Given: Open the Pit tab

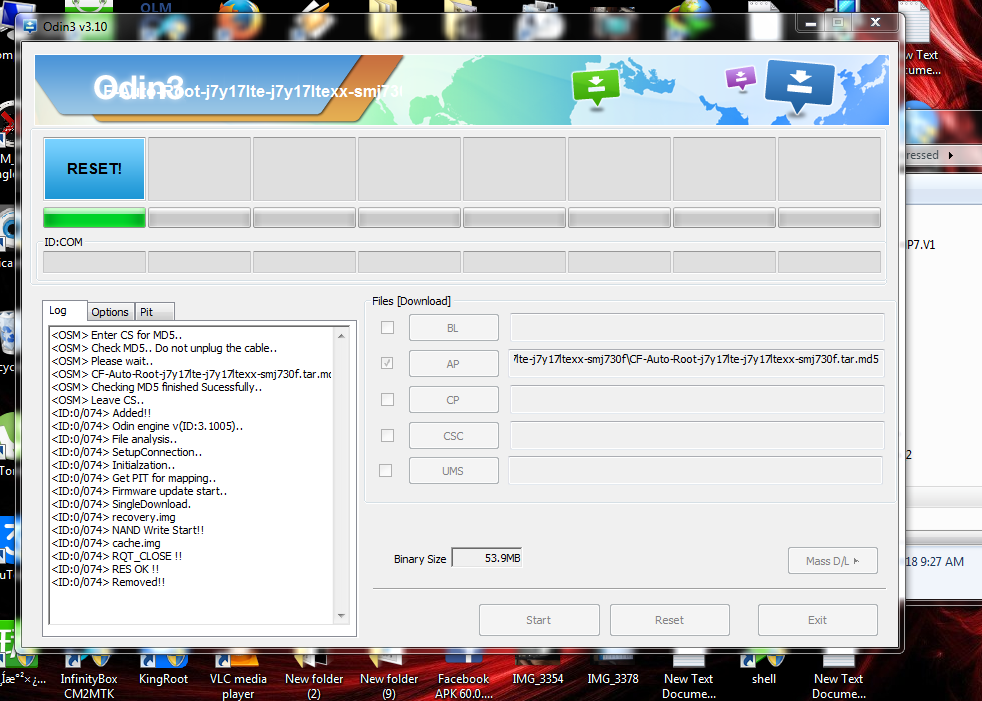Looking at the screenshot, I should 153,312.
